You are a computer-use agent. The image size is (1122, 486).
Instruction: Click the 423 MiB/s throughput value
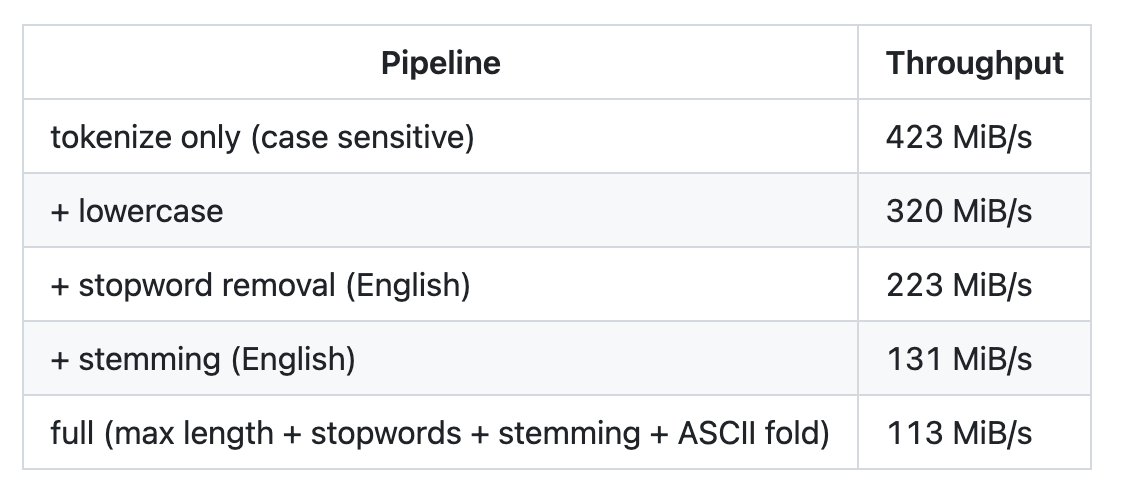[x=959, y=137]
